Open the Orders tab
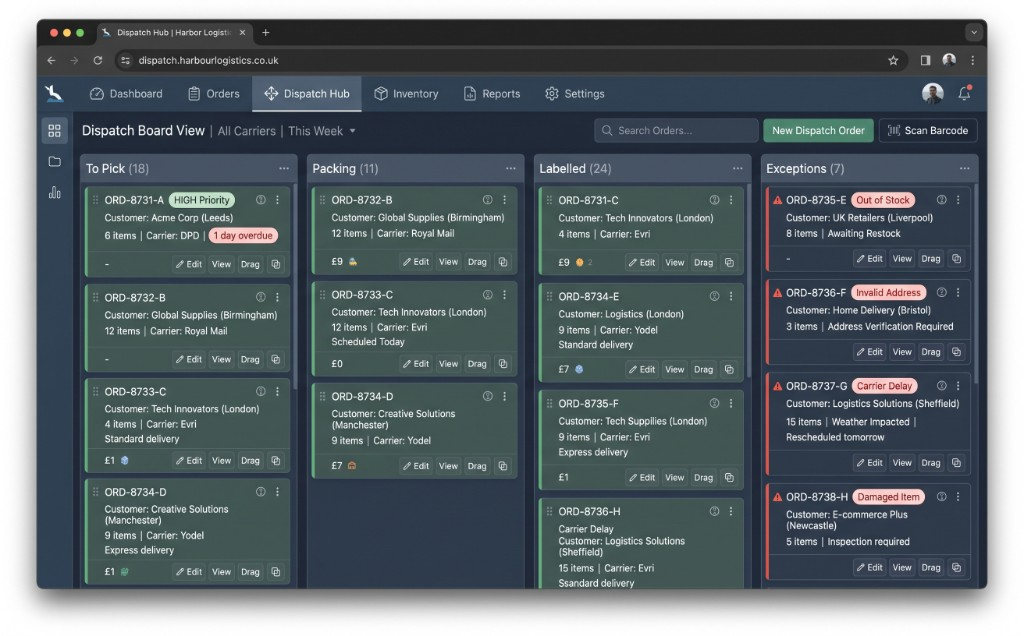Image resolution: width=1024 pixels, height=636 pixels. pyautogui.click(x=214, y=93)
